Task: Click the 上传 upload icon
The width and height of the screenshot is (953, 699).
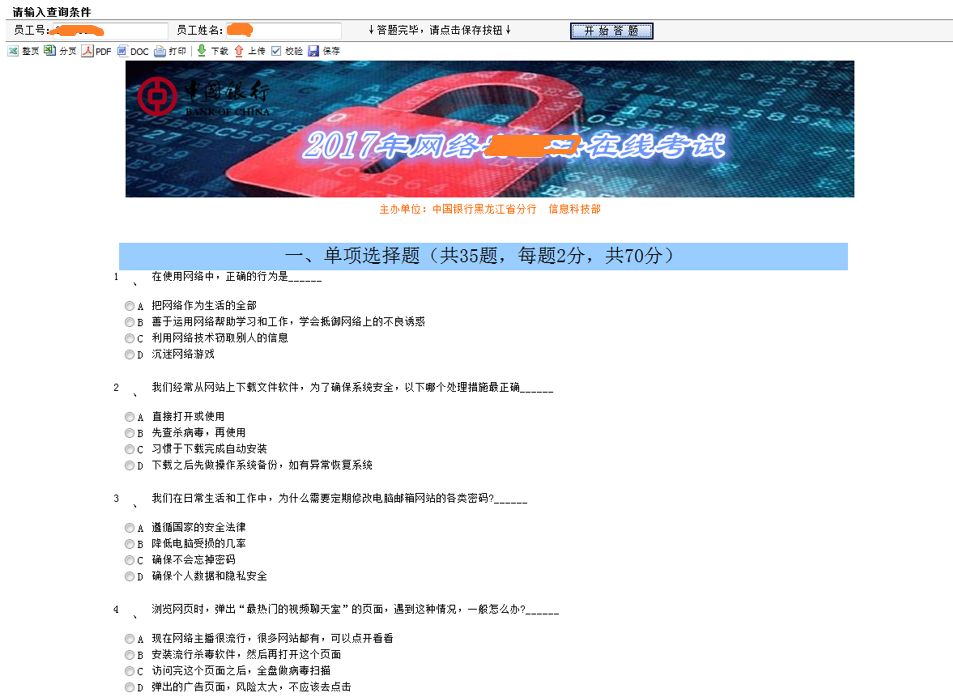Action: (x=239, y=51)
